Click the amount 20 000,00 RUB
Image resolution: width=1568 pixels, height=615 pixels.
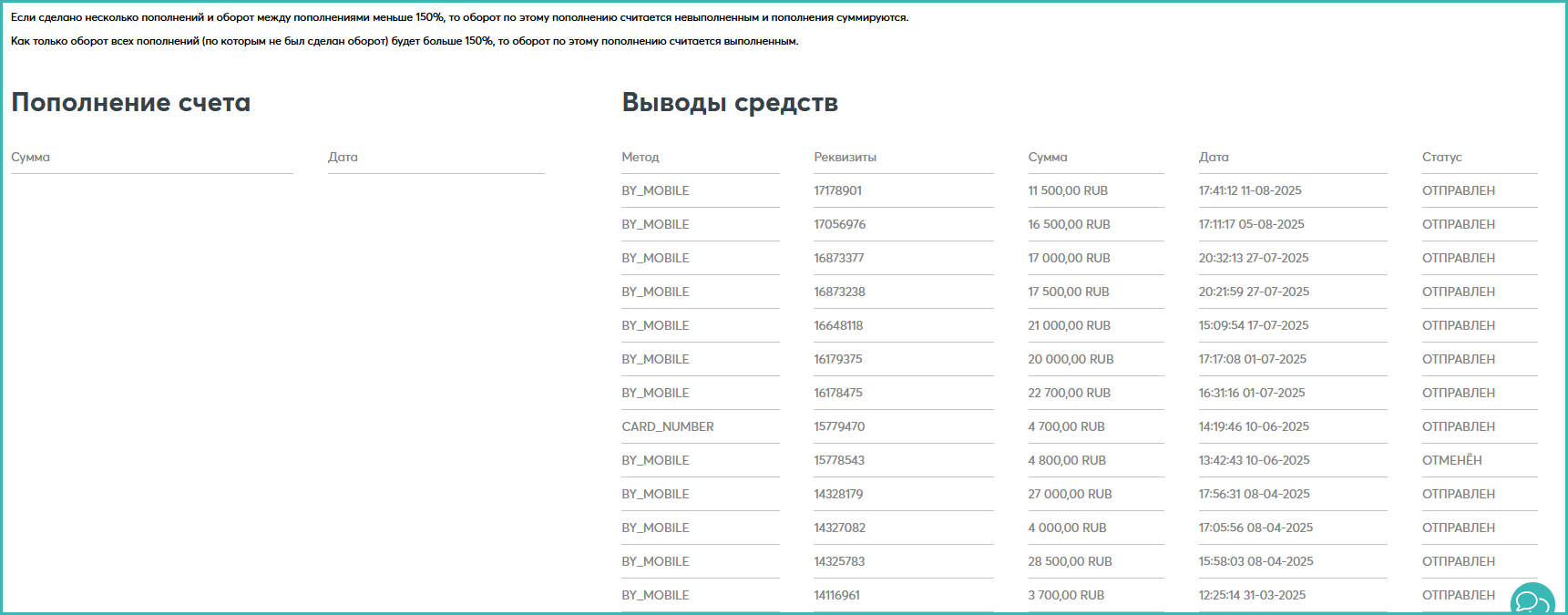tap(1071, 359)
